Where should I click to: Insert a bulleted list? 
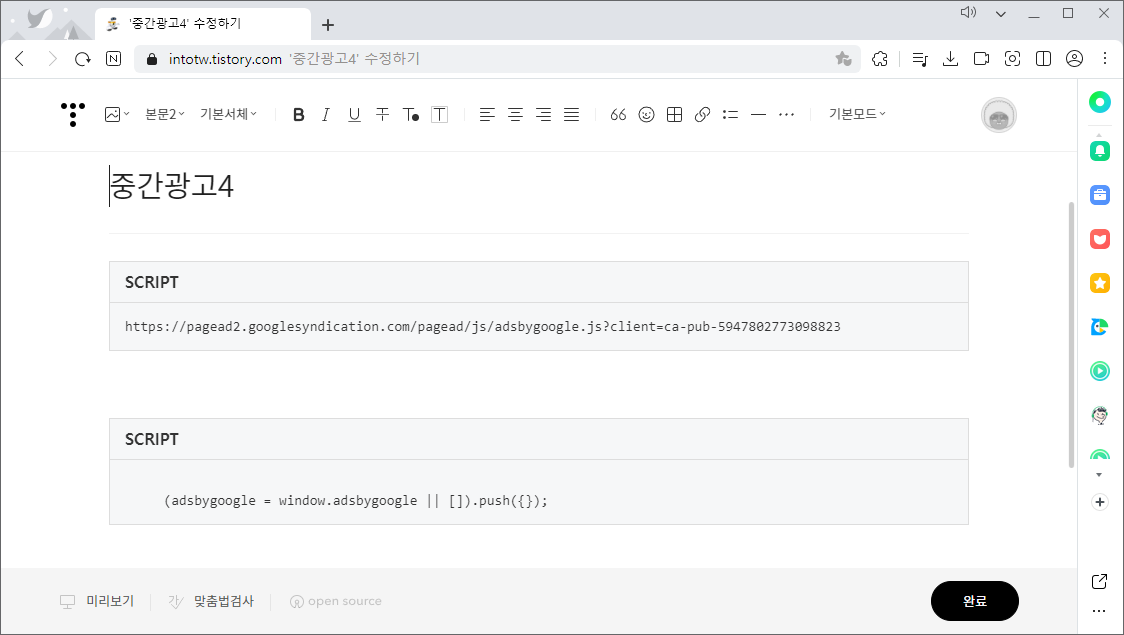730,115
